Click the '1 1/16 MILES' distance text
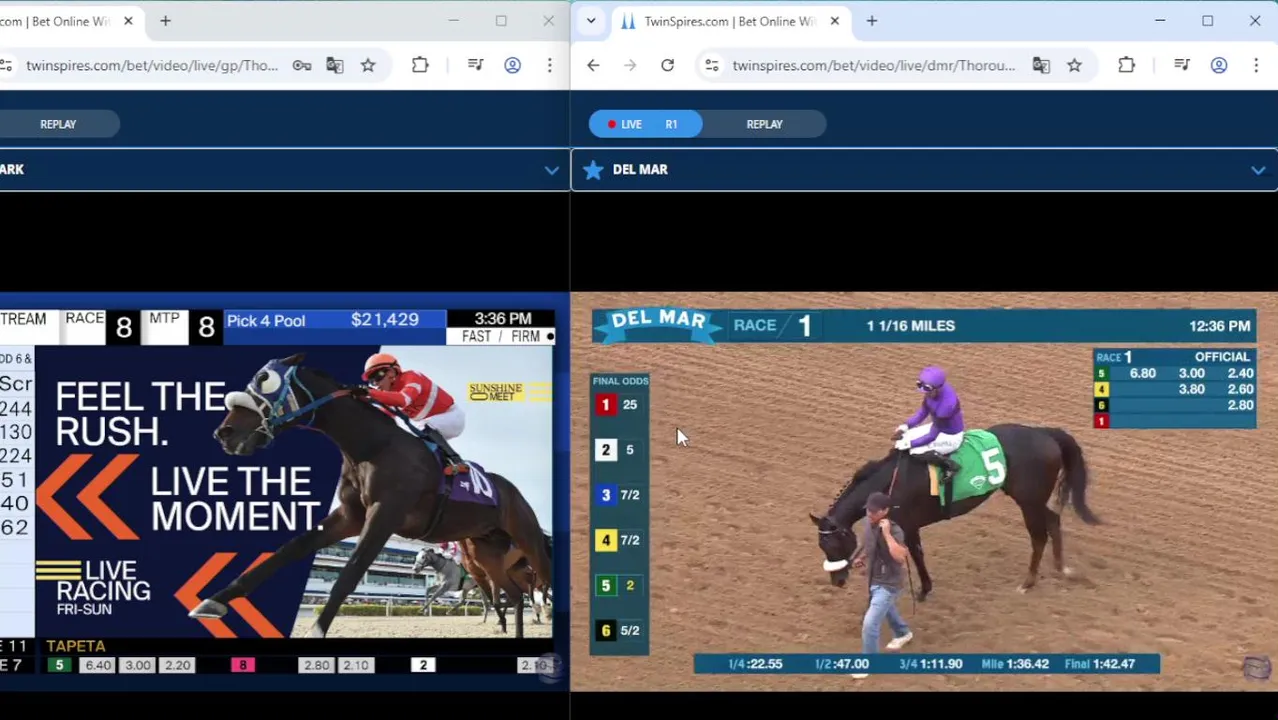The width and height of the screenshot is (1278, 720). click(910, 325)
